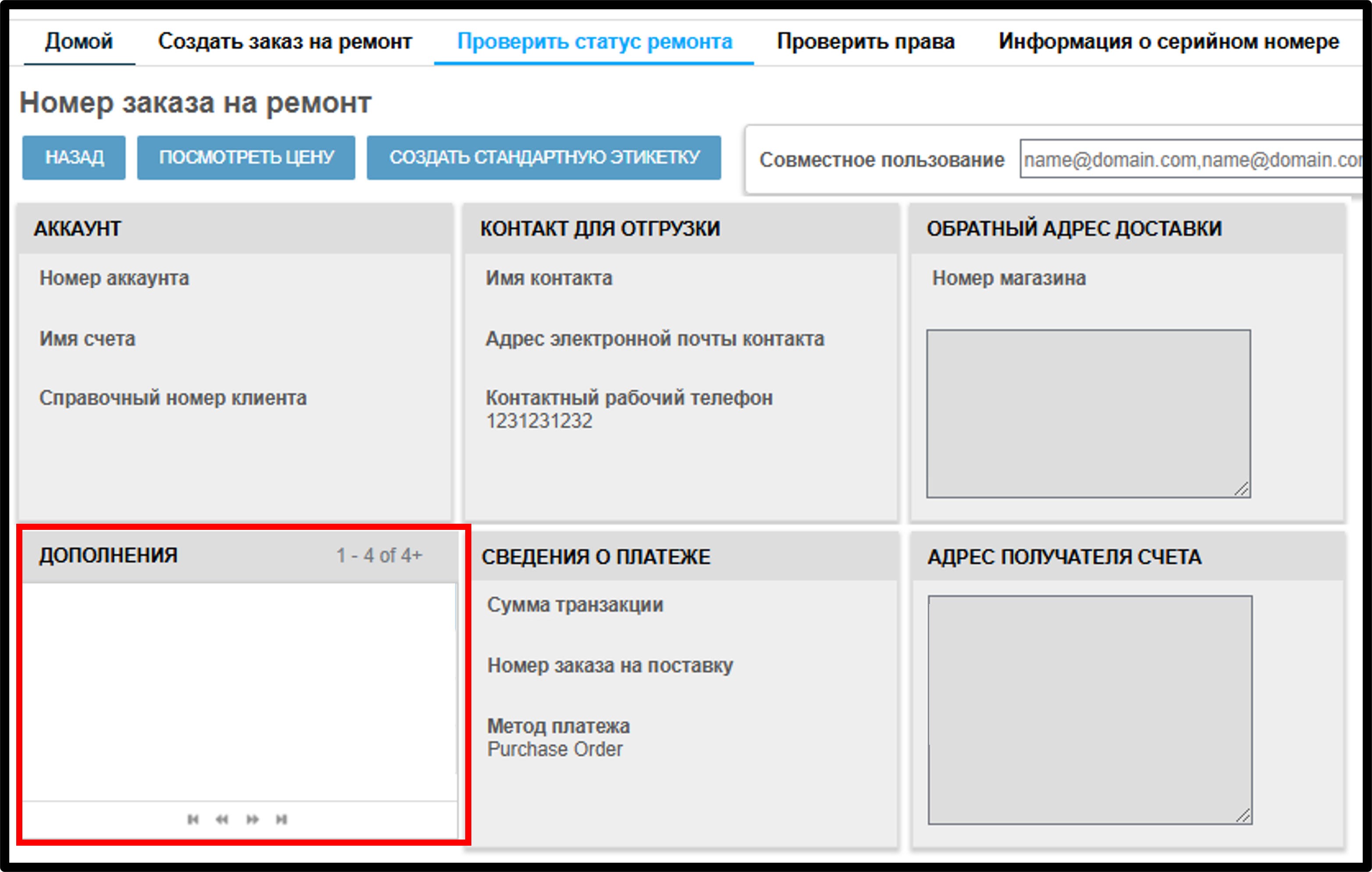This screenshot has height=872, width=1372.
Task: Click Справочный номер клиента label
Action: point(173,398)
